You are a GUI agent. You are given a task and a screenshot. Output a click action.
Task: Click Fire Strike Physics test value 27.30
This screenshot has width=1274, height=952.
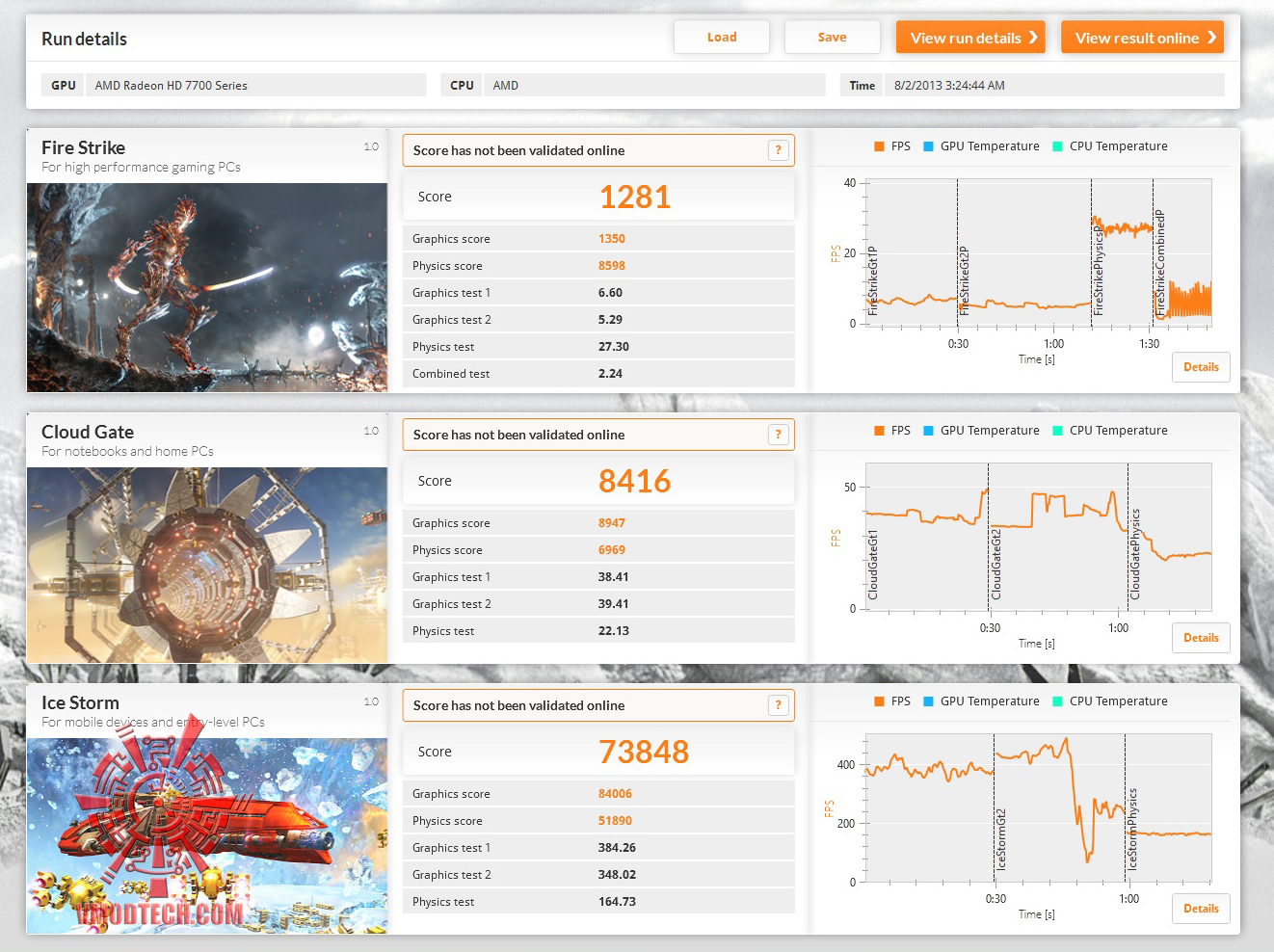614,347
